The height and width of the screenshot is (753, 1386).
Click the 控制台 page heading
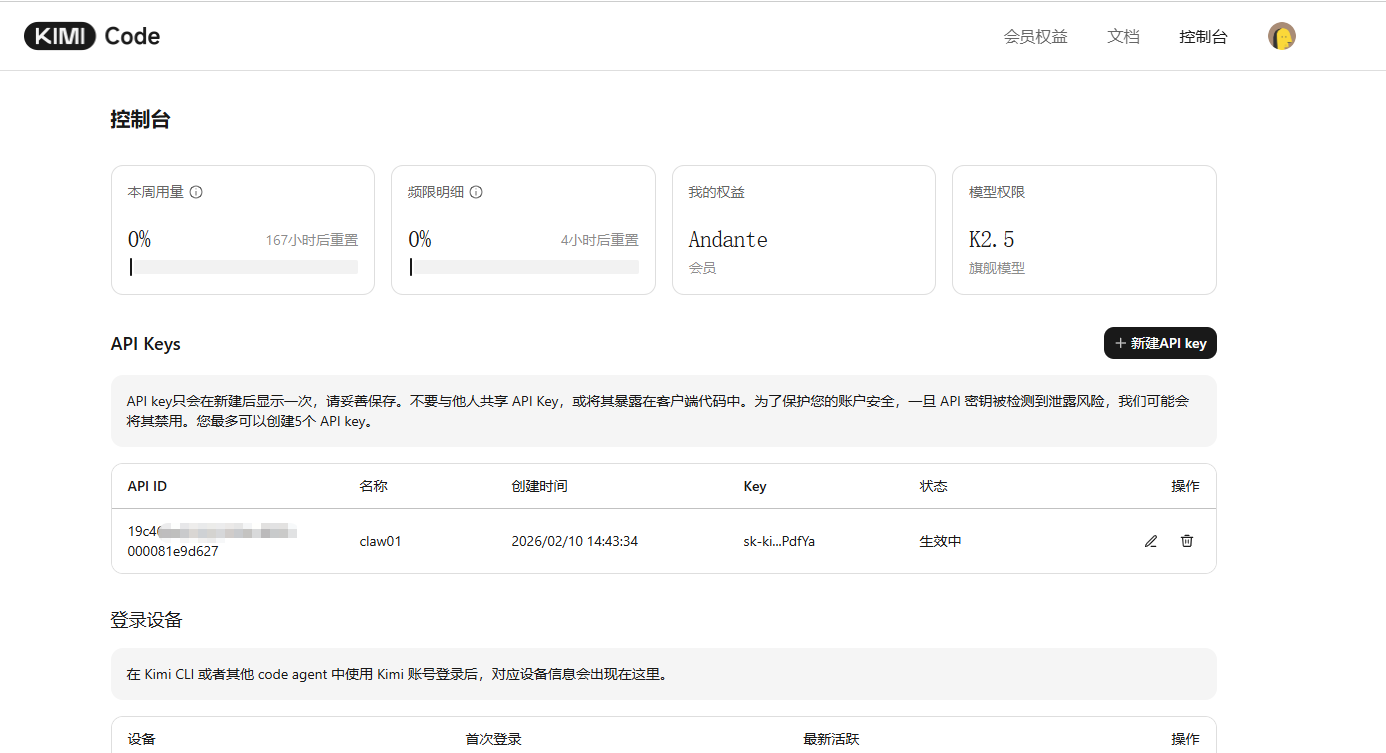coord(140,120)
